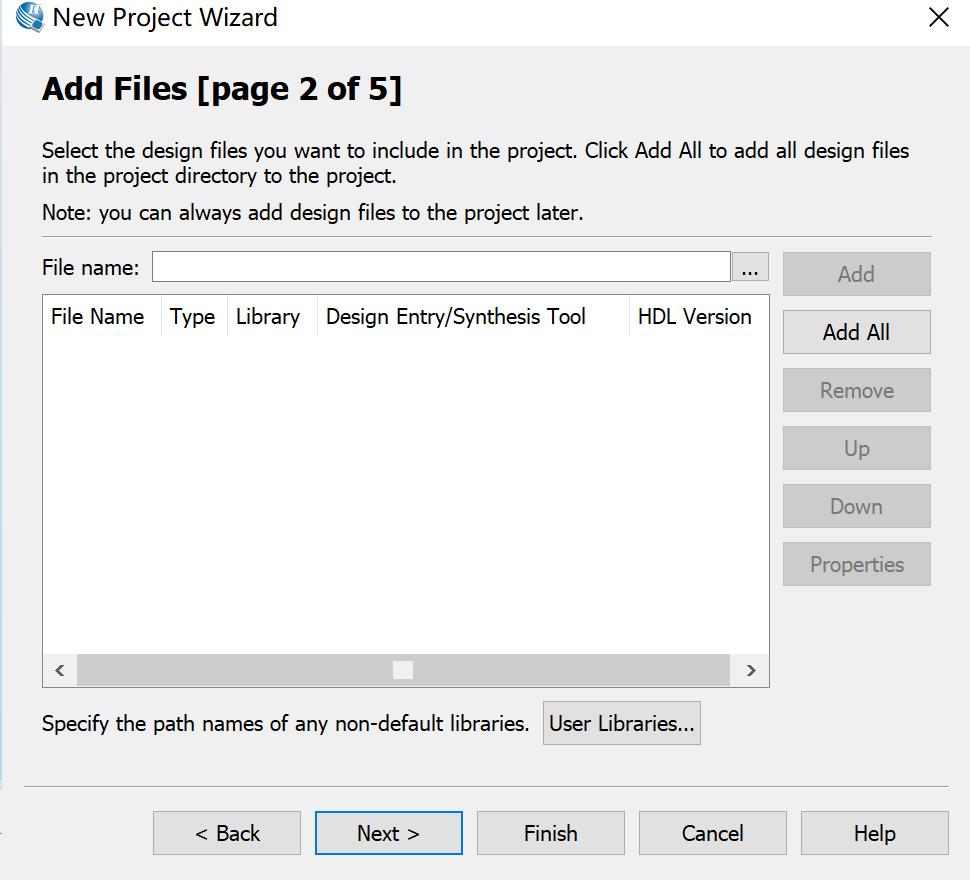970x880 pixels.
Task: Click Finish to complete the wizard
Action: coord(550,833)
